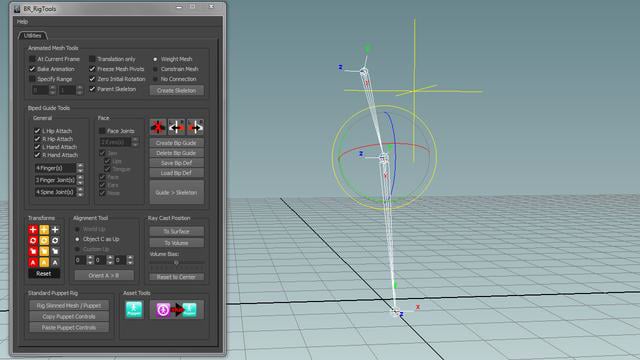Click the red scale icon in Transforms
Screen dimensions: 640x360
pyautogui.click(x=33, y=251)
